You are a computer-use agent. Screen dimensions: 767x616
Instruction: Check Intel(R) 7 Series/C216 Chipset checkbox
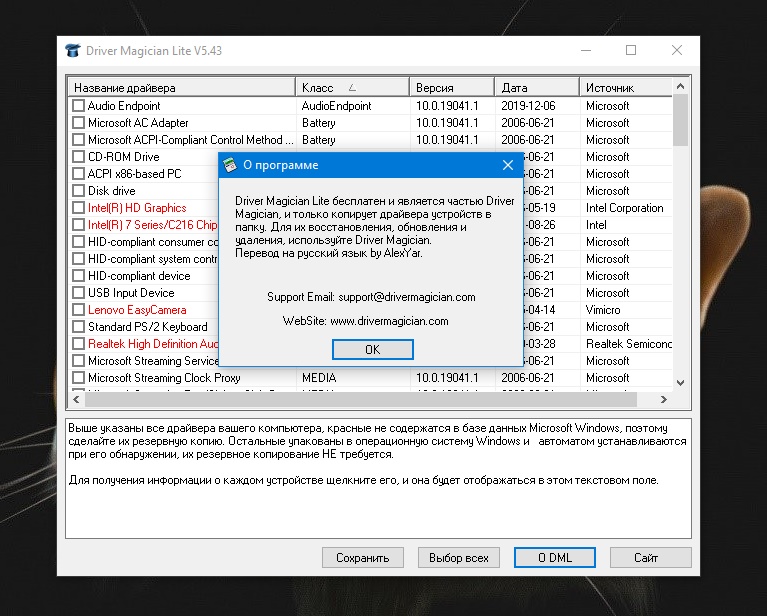(x=78, y=225)
